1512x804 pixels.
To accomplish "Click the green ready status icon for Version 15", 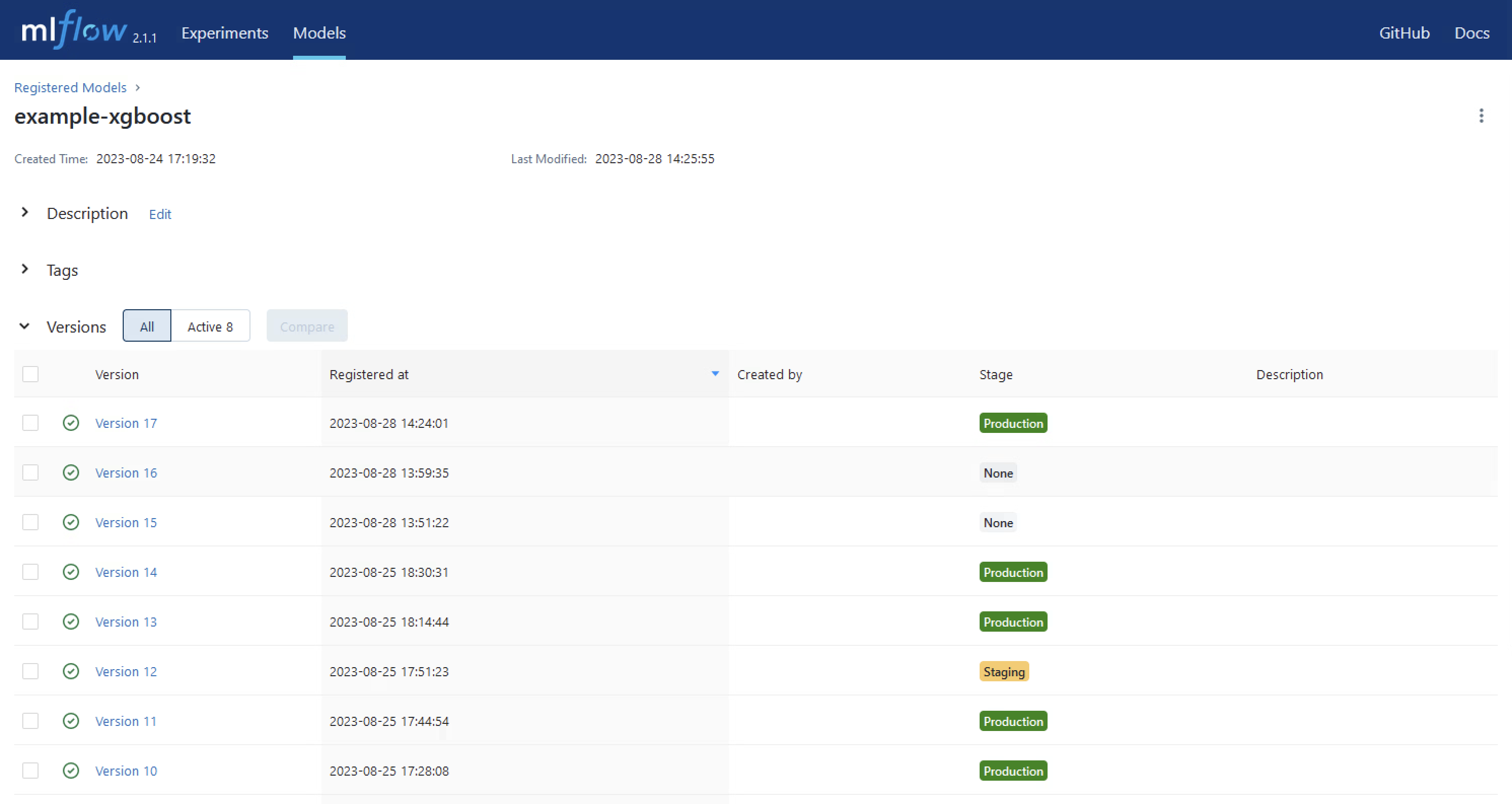I will (x=71, y=522).
